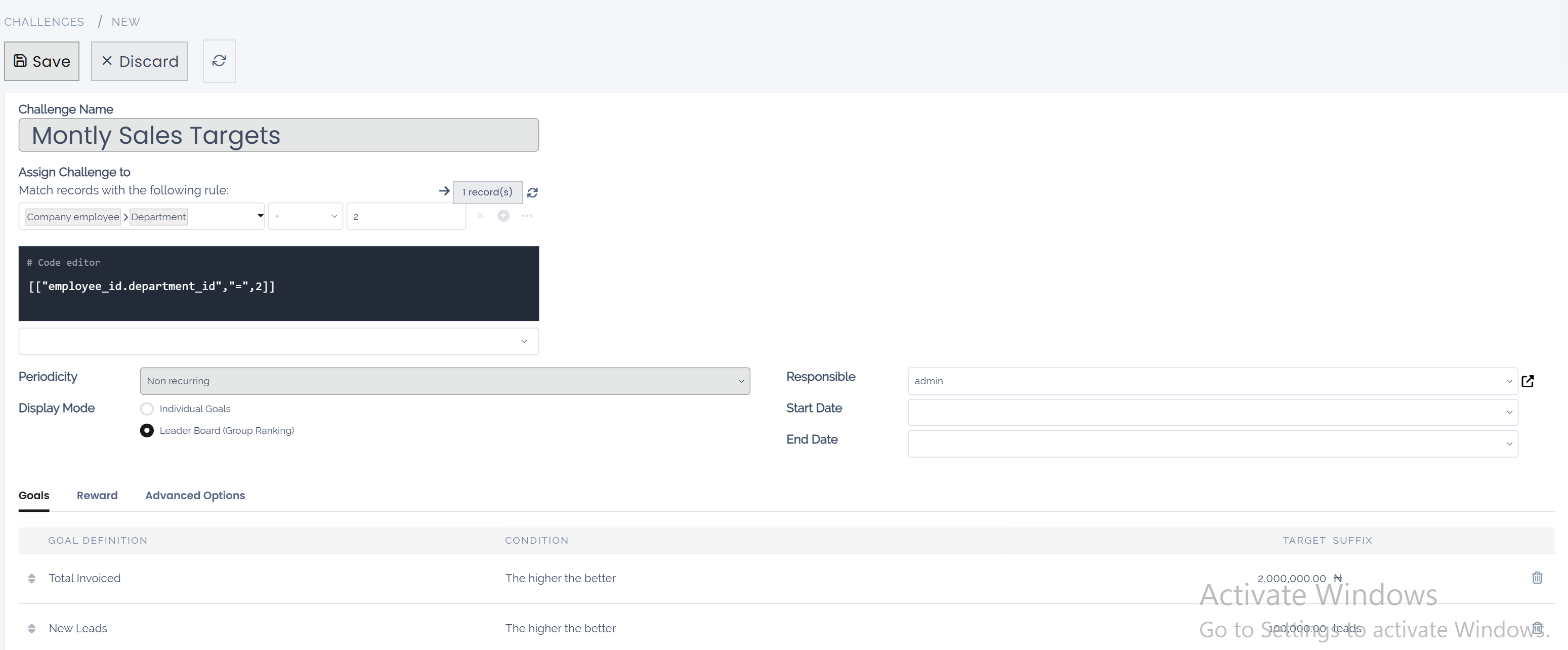Image resolution: width=1568 pixels, height=650 pixels.
Task: Click the 1 record(s) button
Action: point(487,192)
